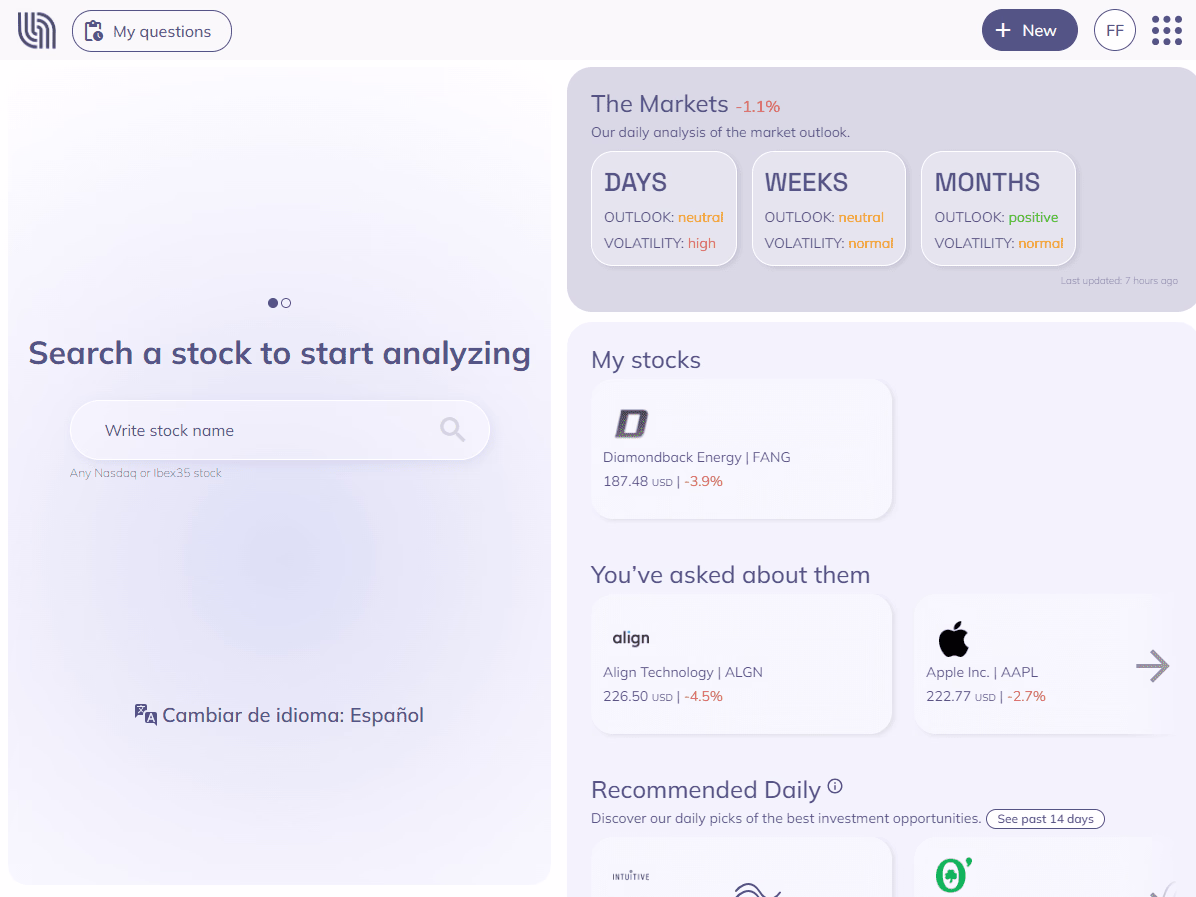Open the My questions tab

pos(152,31)
